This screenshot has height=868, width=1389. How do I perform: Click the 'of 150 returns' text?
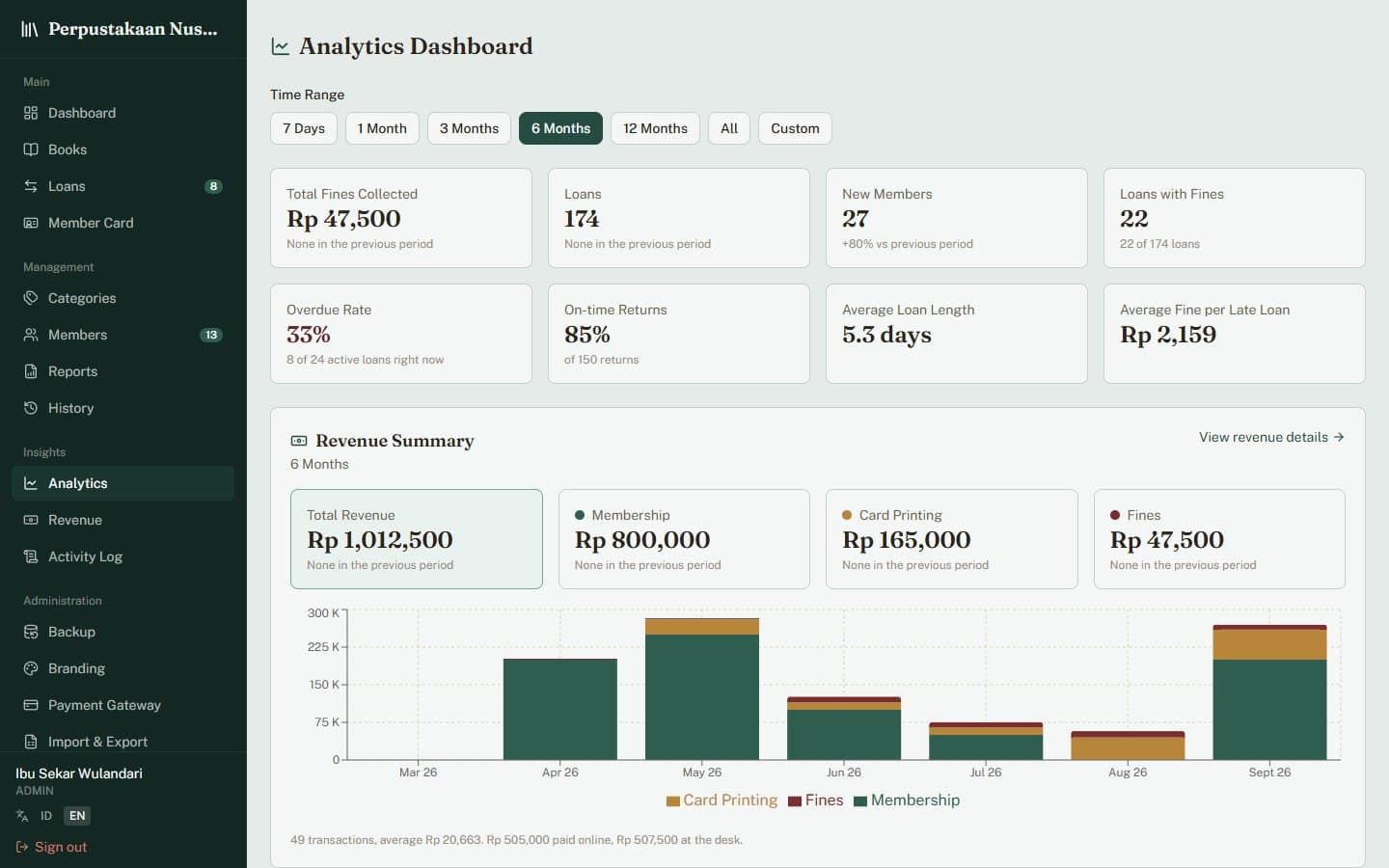[601, 360]
